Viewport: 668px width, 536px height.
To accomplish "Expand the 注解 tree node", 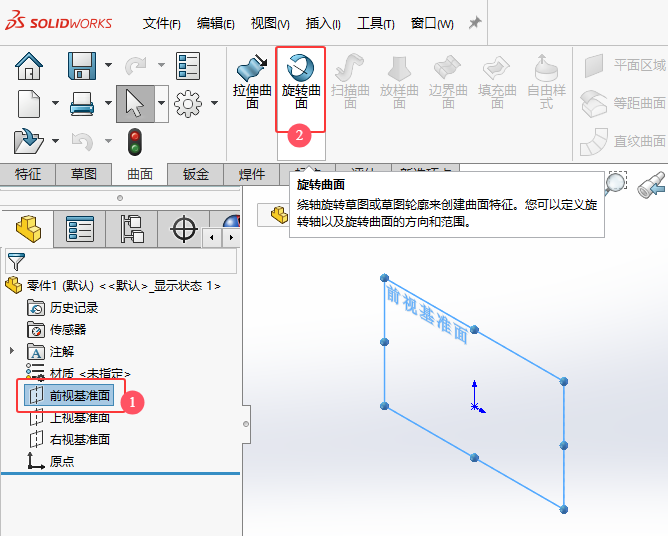I will click(12, 351).
